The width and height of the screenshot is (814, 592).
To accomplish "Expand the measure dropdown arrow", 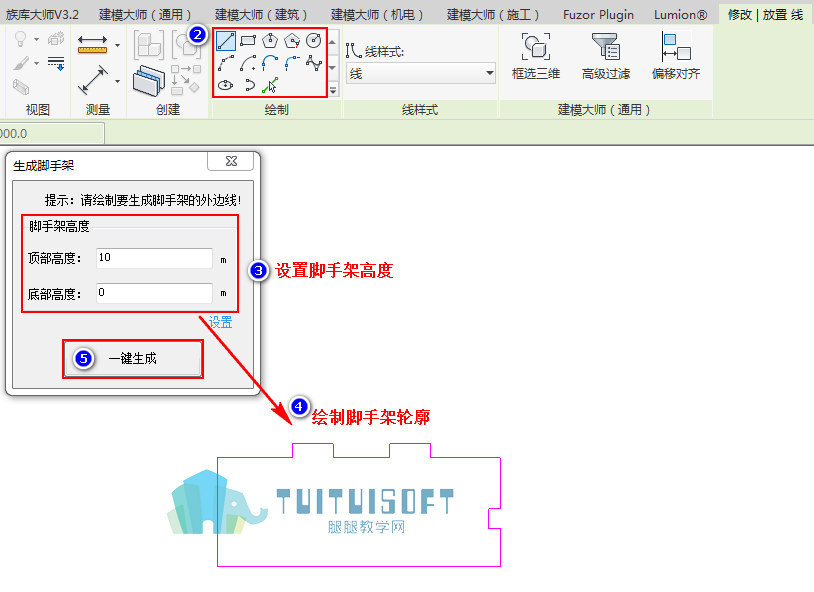I will 118,81.
